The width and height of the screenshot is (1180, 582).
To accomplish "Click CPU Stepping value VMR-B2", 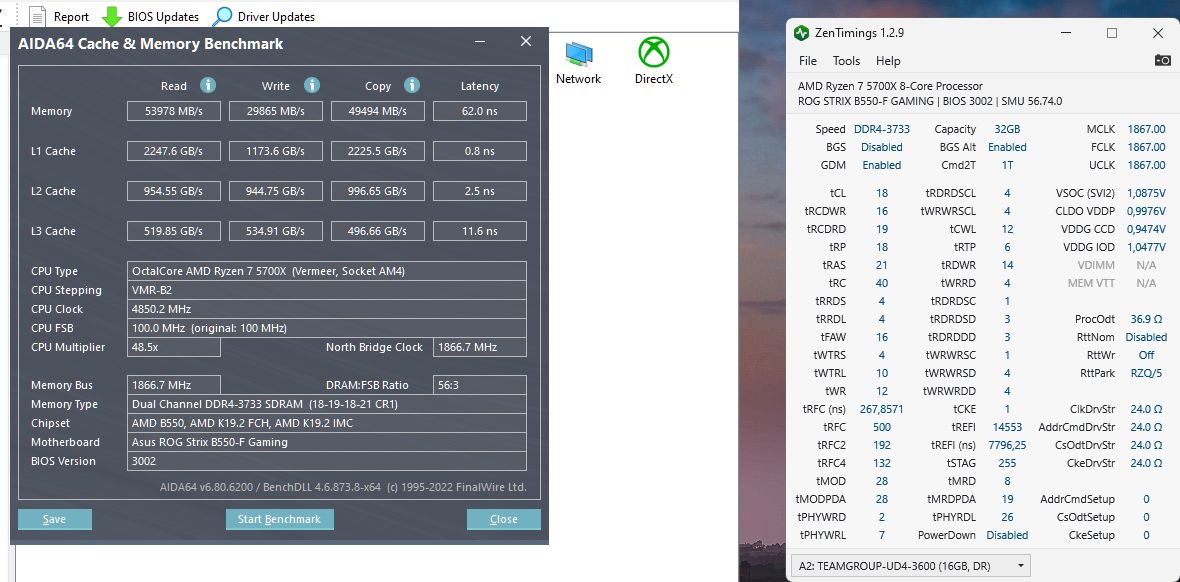I will coord(327,290).
